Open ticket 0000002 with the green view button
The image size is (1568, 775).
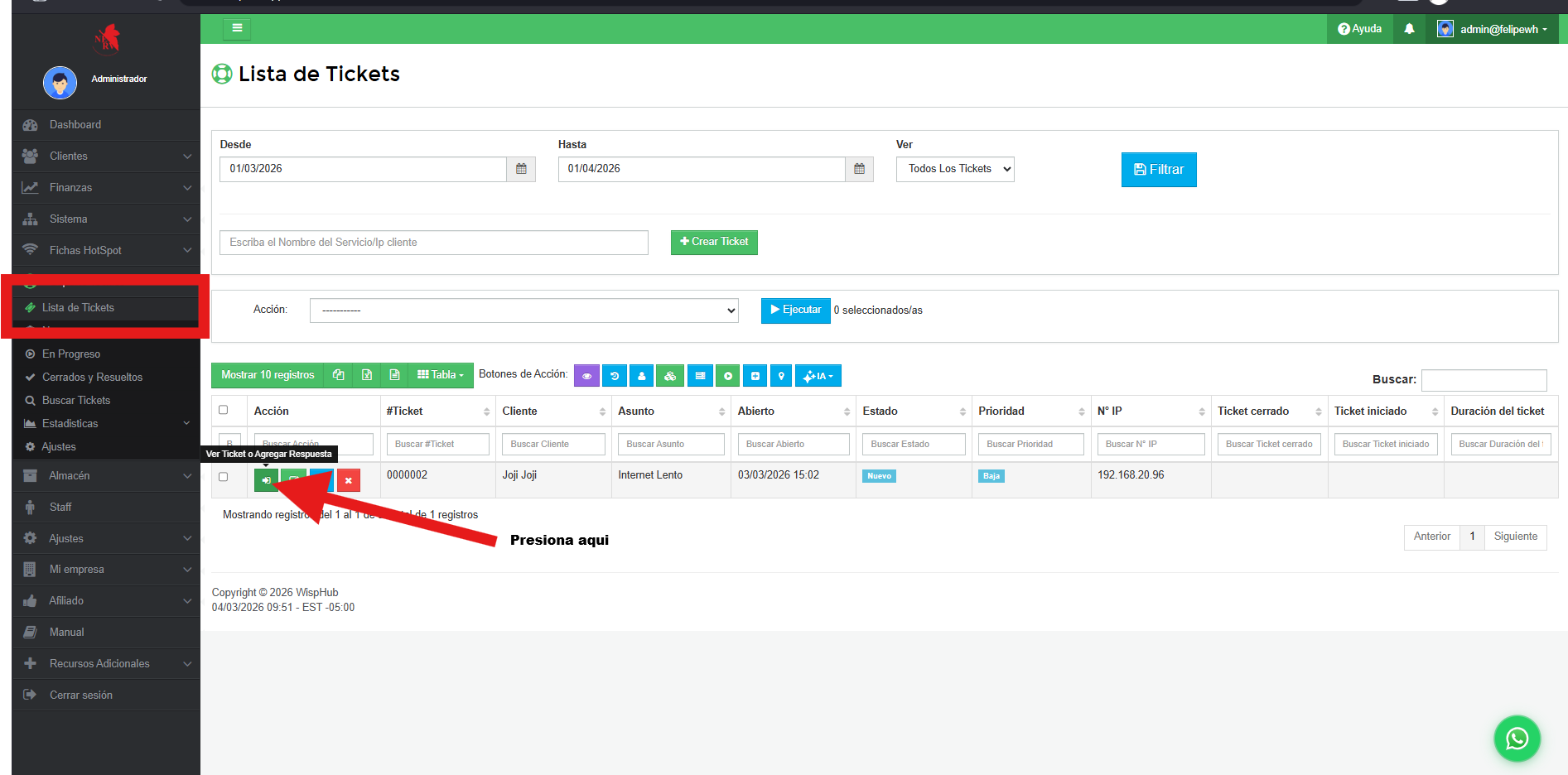[266, 480]
